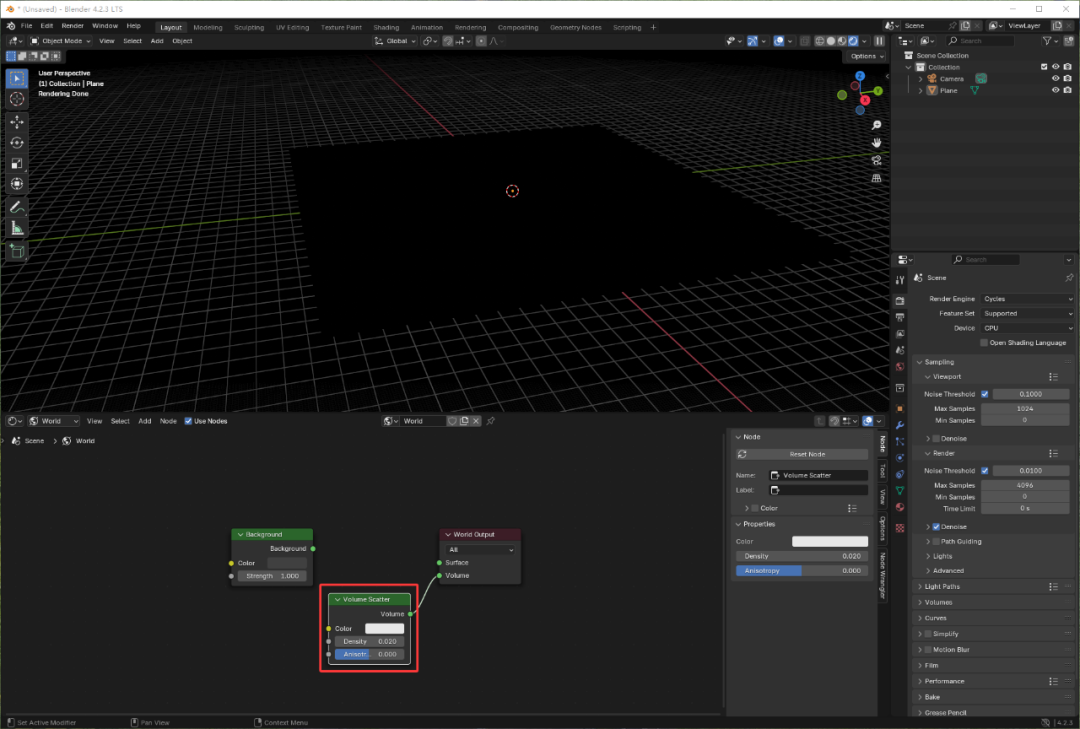This screenshot has width=1080, height=729.
Task: Open World Output target All dropdown
Action: (481, 550)
